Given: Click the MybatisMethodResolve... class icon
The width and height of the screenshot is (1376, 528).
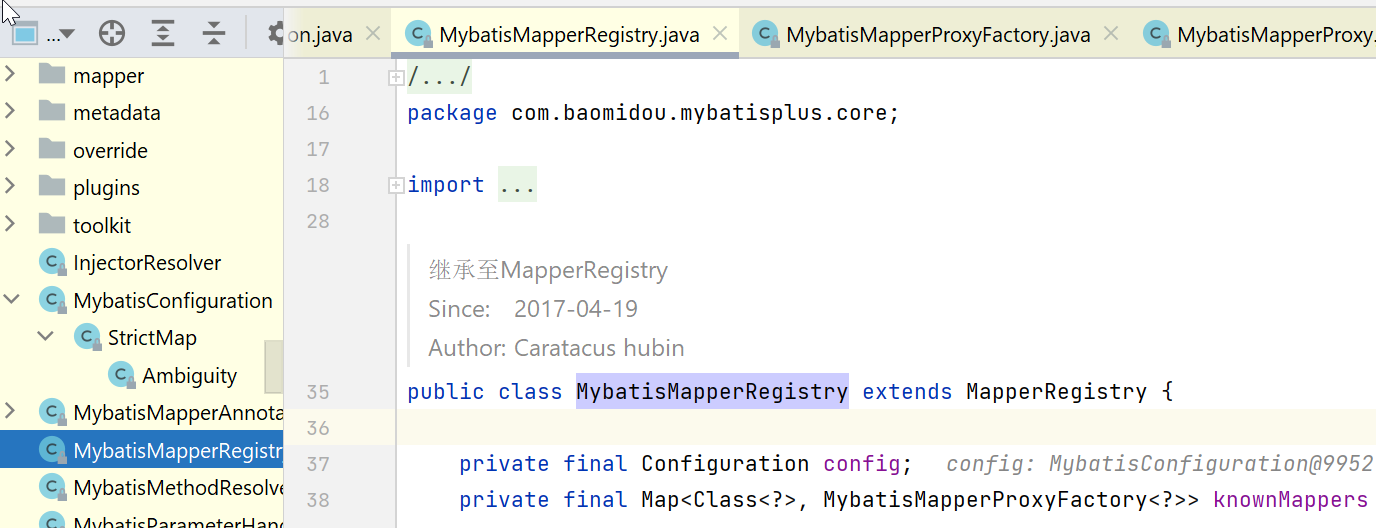Looking at the screenshot, I should click(52, 487).
